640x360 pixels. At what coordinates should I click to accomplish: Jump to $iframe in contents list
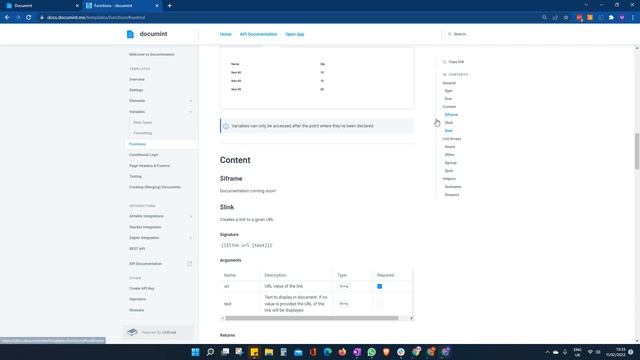pos(451,115)
